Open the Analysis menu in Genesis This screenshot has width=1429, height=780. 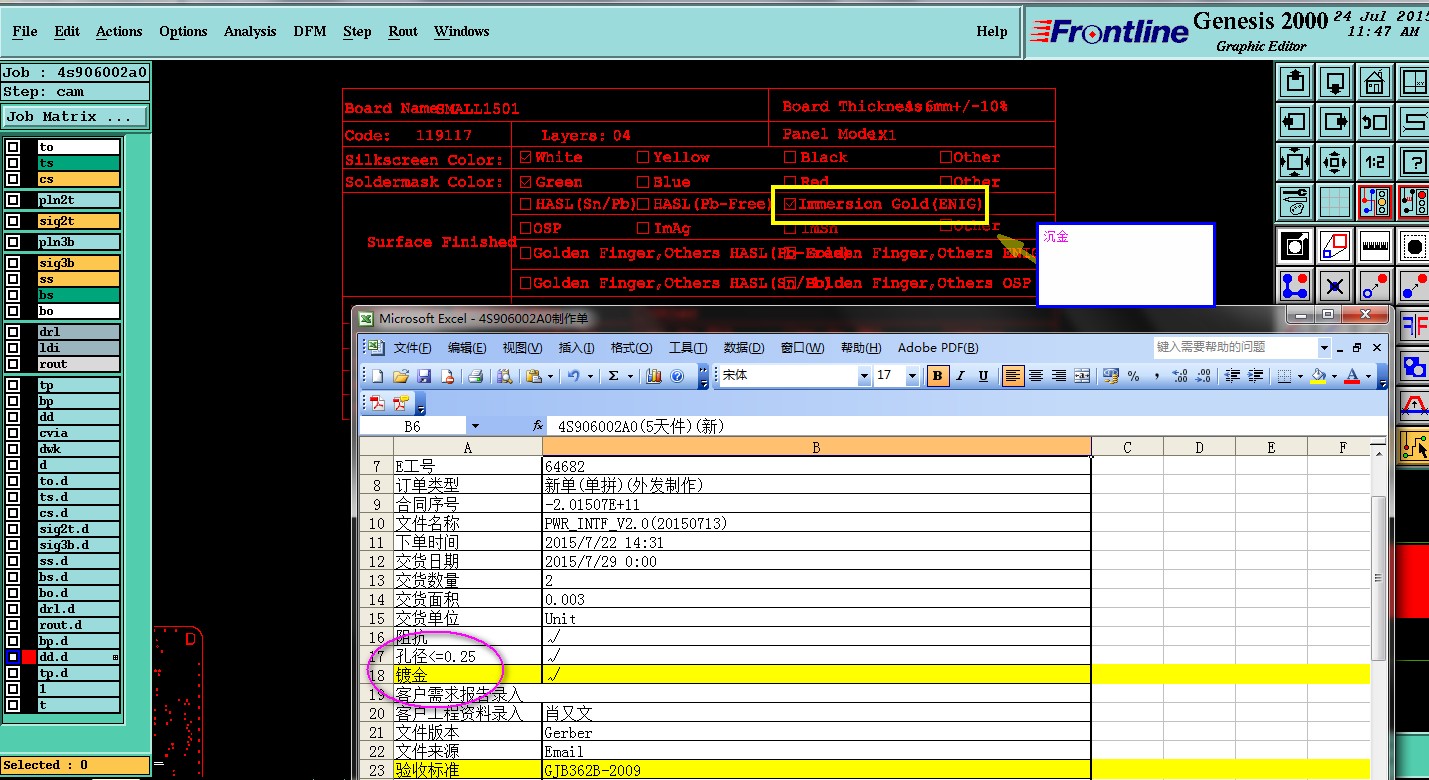click(x=250, y=32)
